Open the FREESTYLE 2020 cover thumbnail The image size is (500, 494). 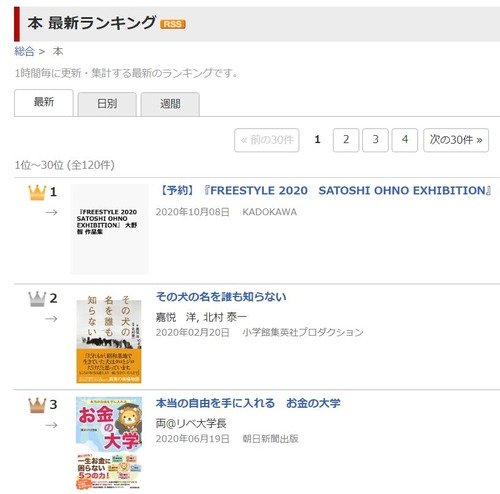[109, 229]
